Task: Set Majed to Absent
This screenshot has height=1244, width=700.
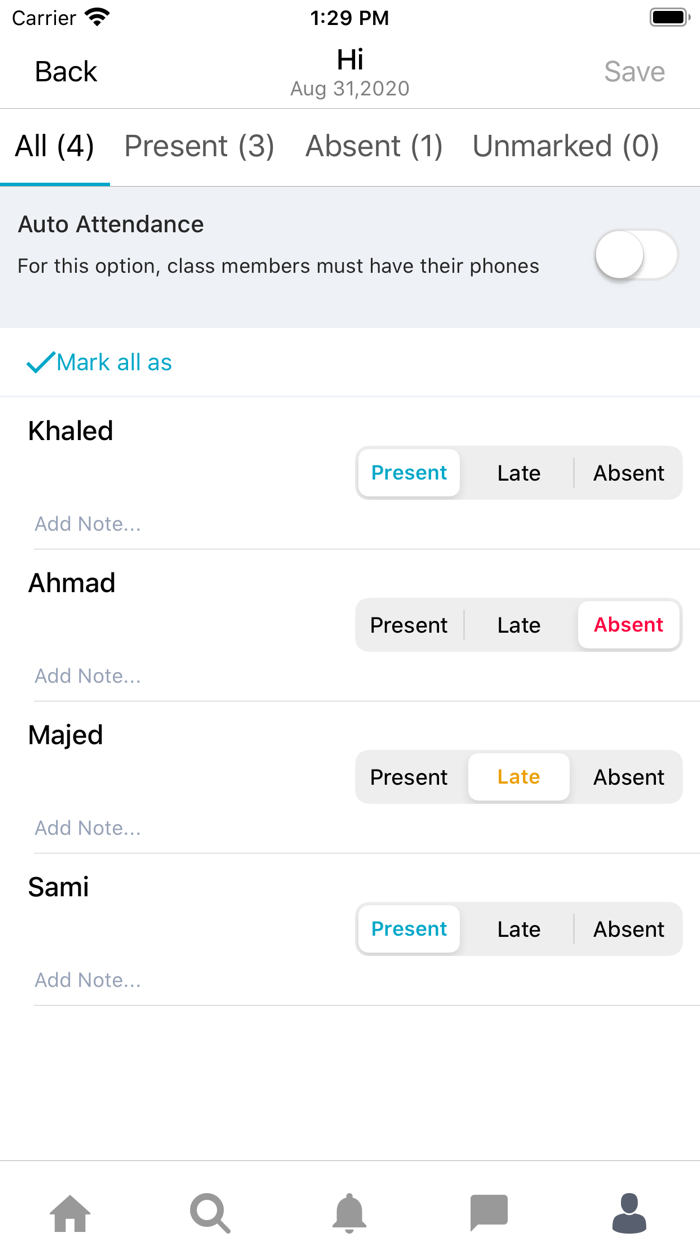Action: click(628, 777)
